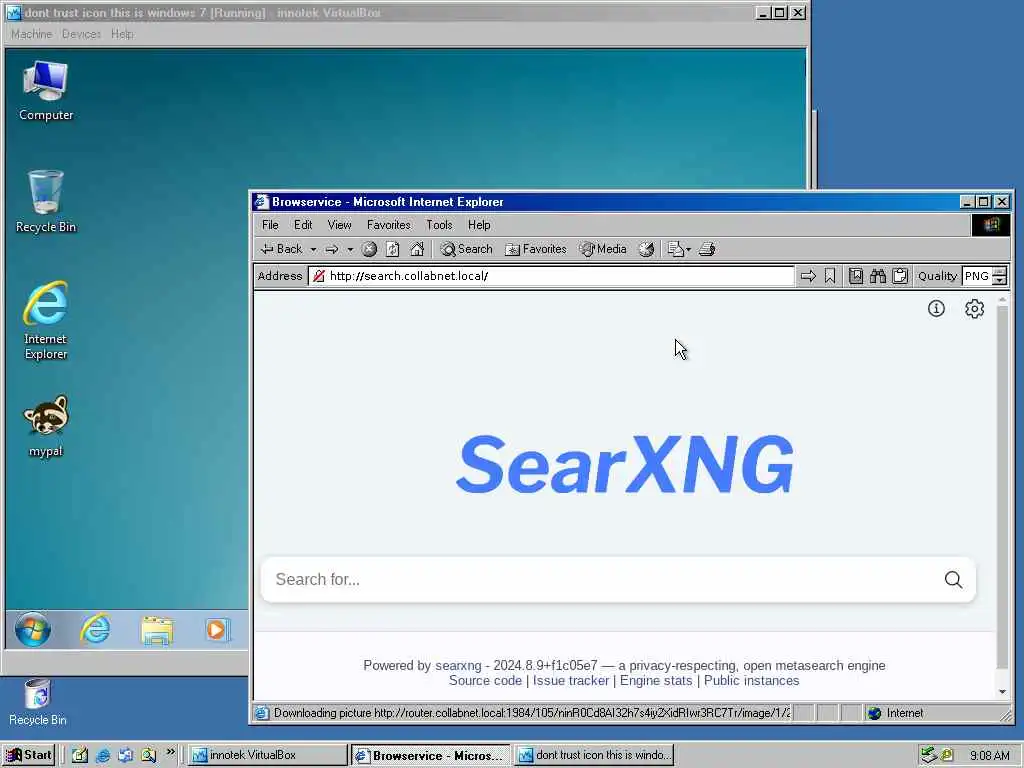Open the Engine stats link

click(x=656, y=680)
